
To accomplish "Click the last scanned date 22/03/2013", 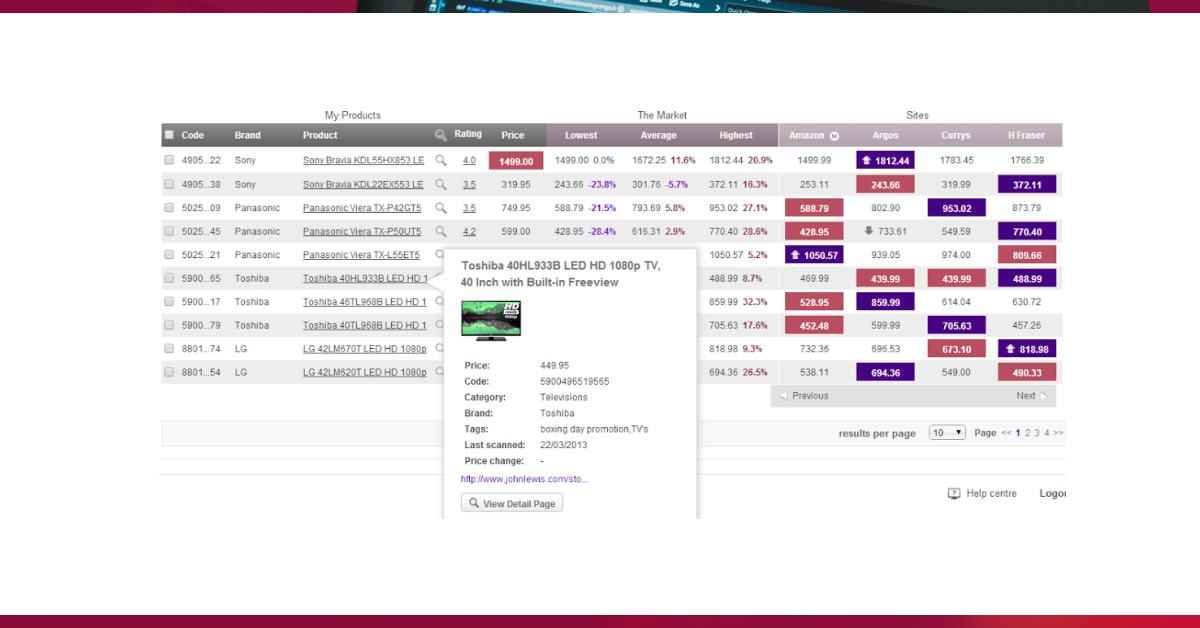I will [x=566, y=445].
